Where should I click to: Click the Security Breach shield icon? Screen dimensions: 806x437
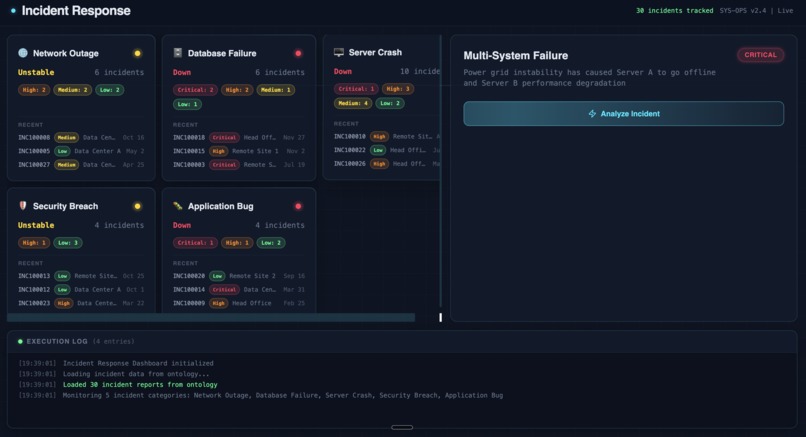click(x=23, y=206)
